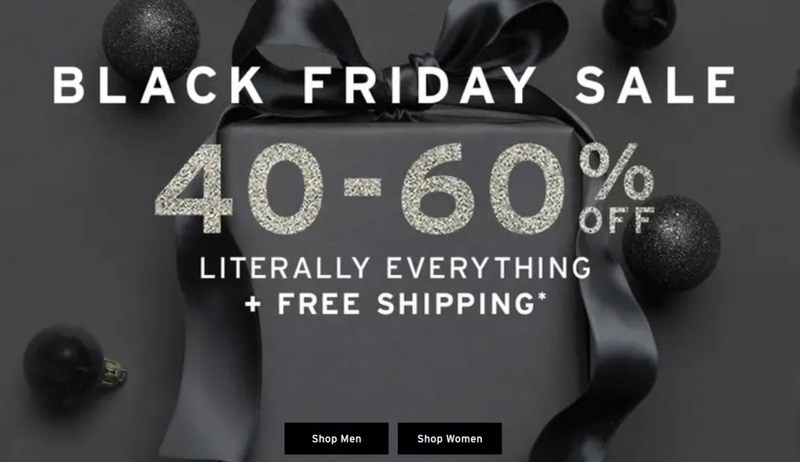Viewport: 800px width, 462px height.
Task: Click the glittery 40 number
Action: click(239, 189)
